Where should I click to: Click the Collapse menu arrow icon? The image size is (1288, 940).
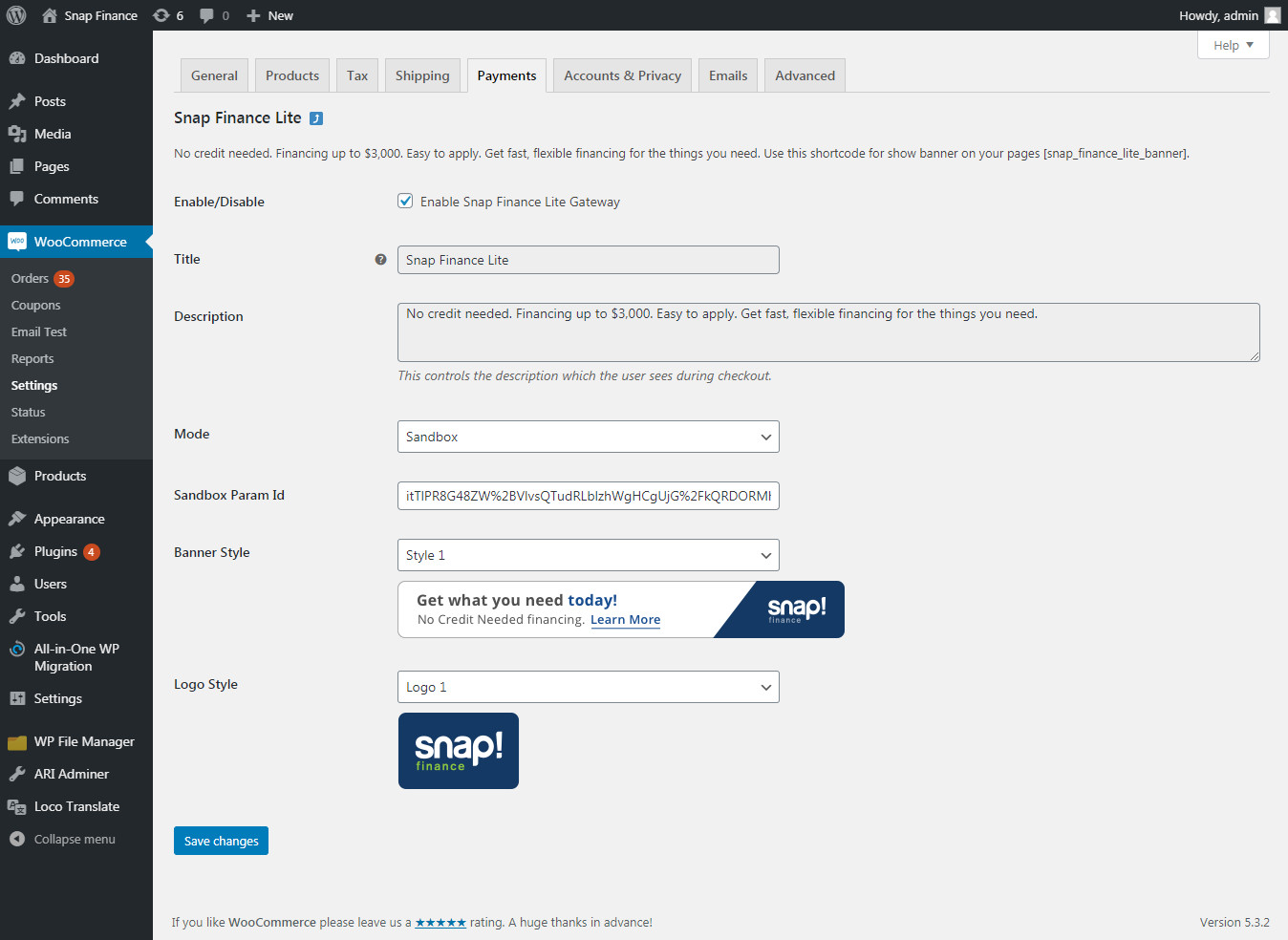pyautogui.click(x=17, y=839)
